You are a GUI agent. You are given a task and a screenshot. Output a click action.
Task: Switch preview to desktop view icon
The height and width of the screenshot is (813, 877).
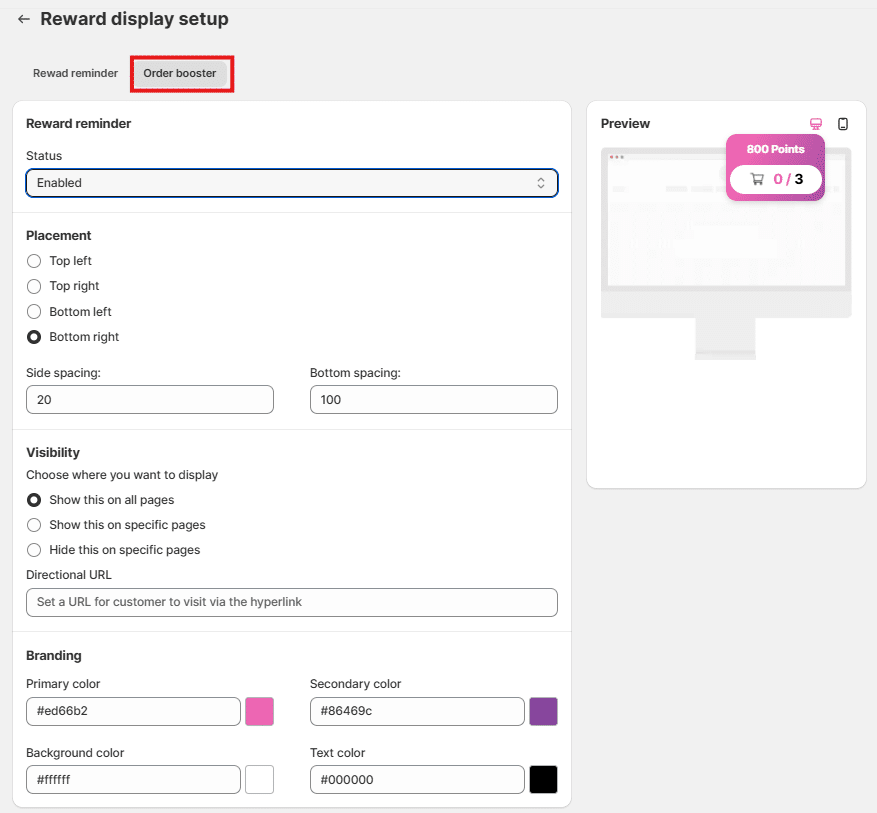click(x=816, y=124)
